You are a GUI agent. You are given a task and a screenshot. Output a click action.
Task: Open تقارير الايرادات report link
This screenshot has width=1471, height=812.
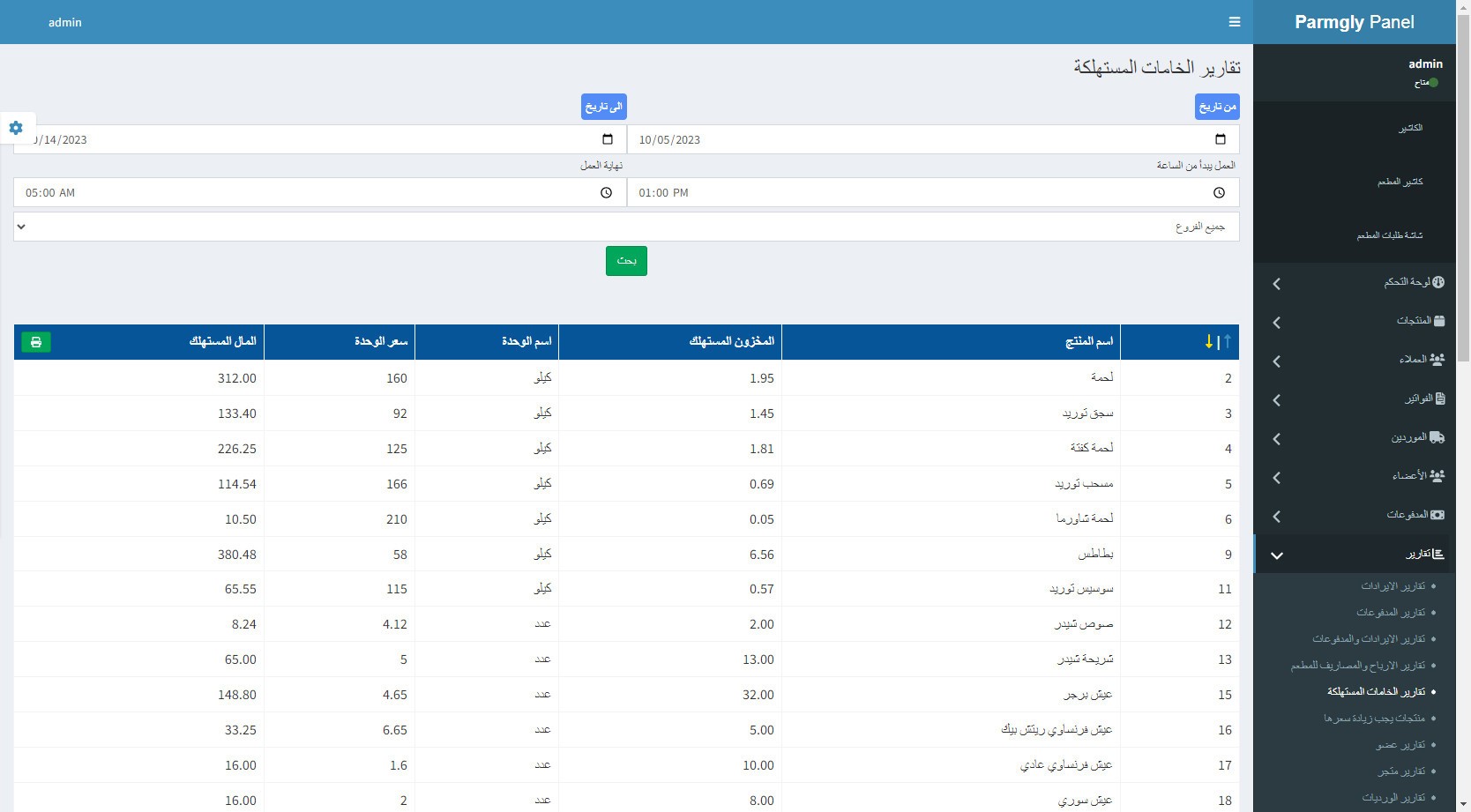1393,586
